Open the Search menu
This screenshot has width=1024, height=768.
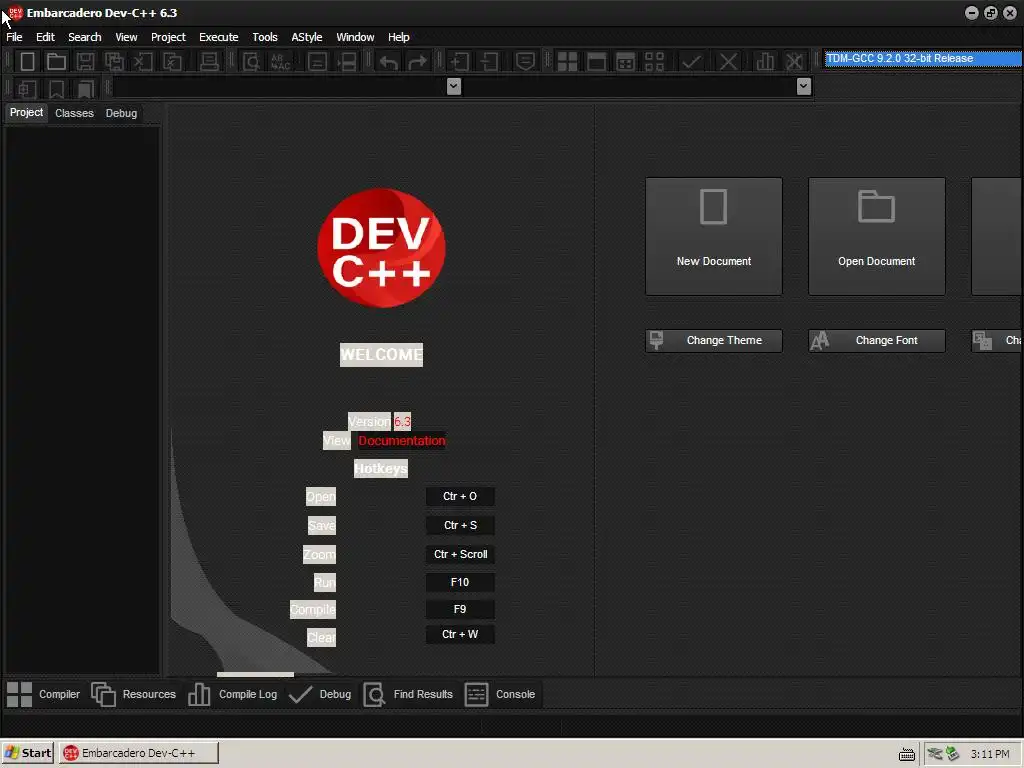[85, 37]
